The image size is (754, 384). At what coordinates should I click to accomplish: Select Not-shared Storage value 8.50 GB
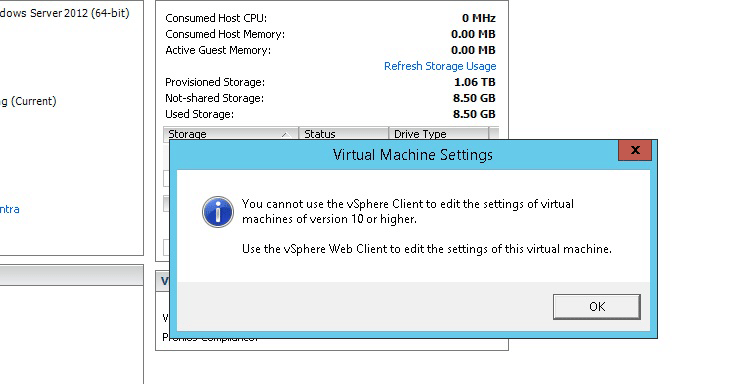click(x=474, y=98)
